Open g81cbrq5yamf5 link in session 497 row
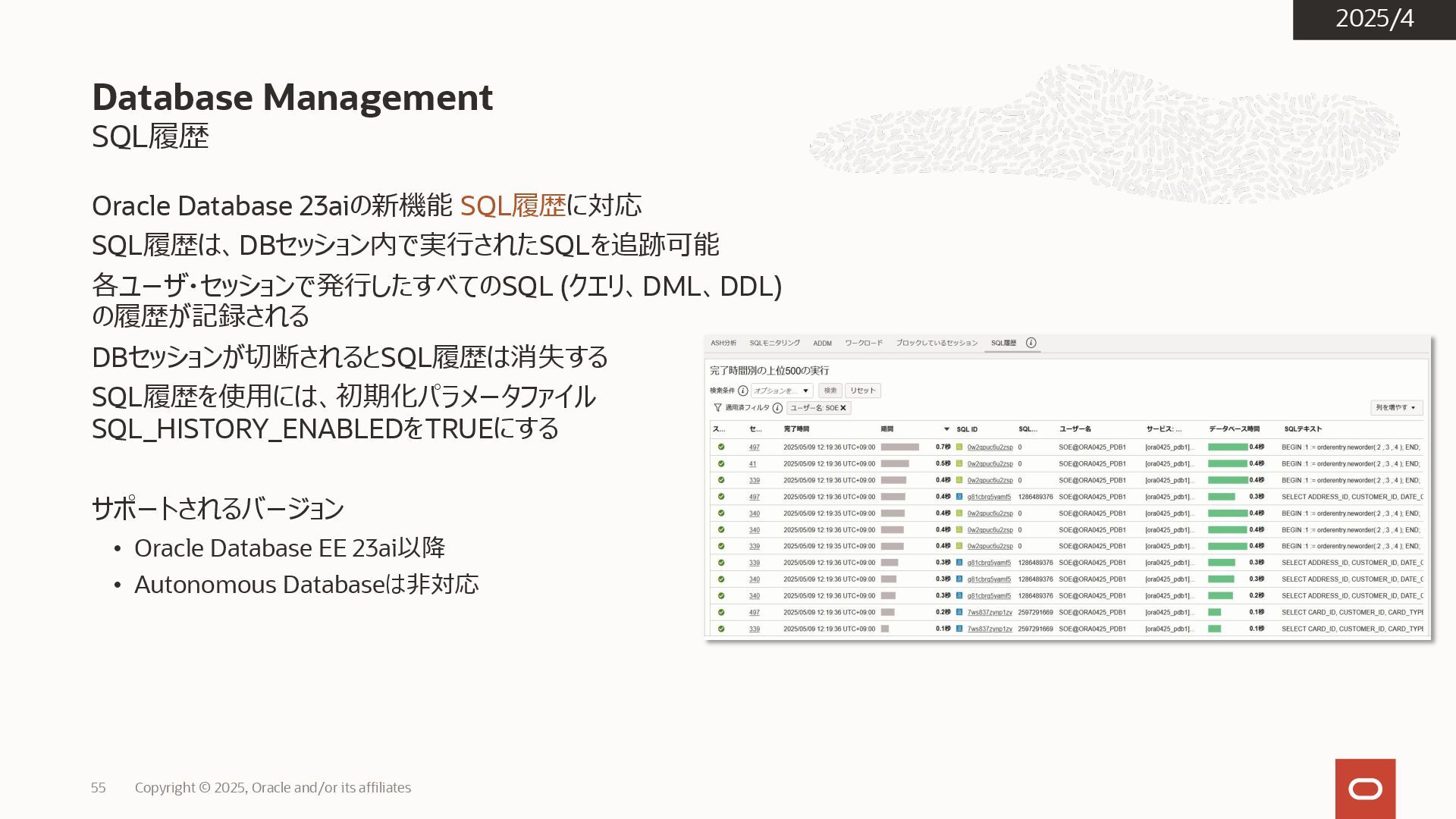 pyautogui.click(x=989, y=497)
